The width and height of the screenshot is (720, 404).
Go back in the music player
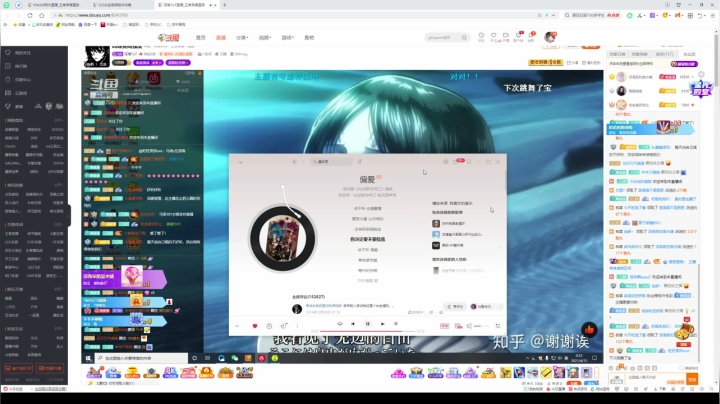click(x=294, y=162)
